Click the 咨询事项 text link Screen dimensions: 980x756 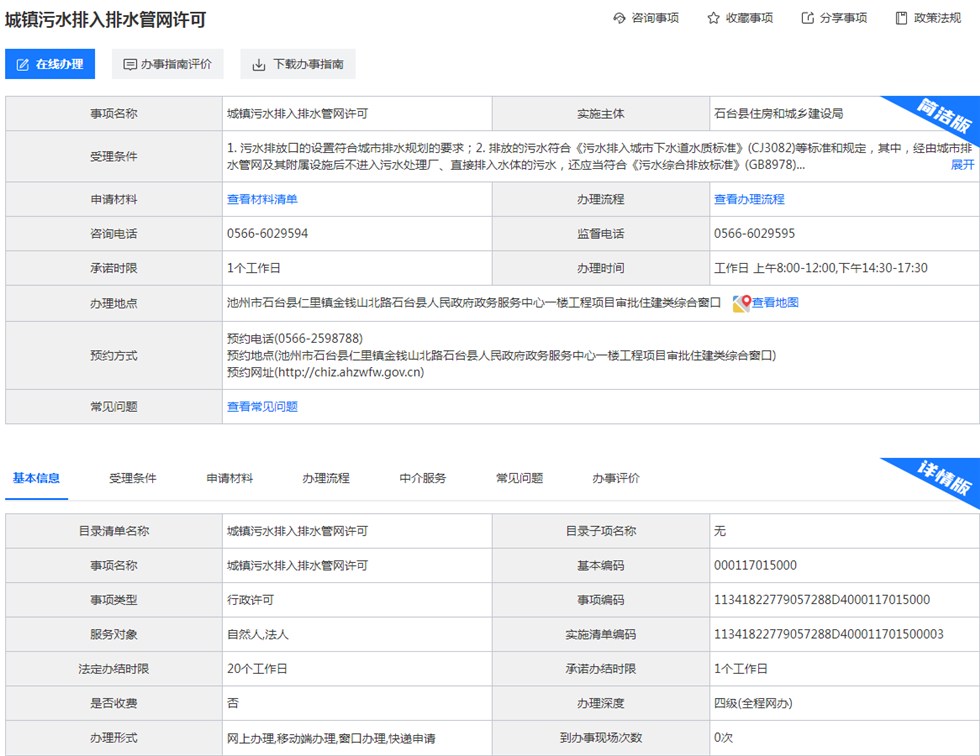point(655,18)
